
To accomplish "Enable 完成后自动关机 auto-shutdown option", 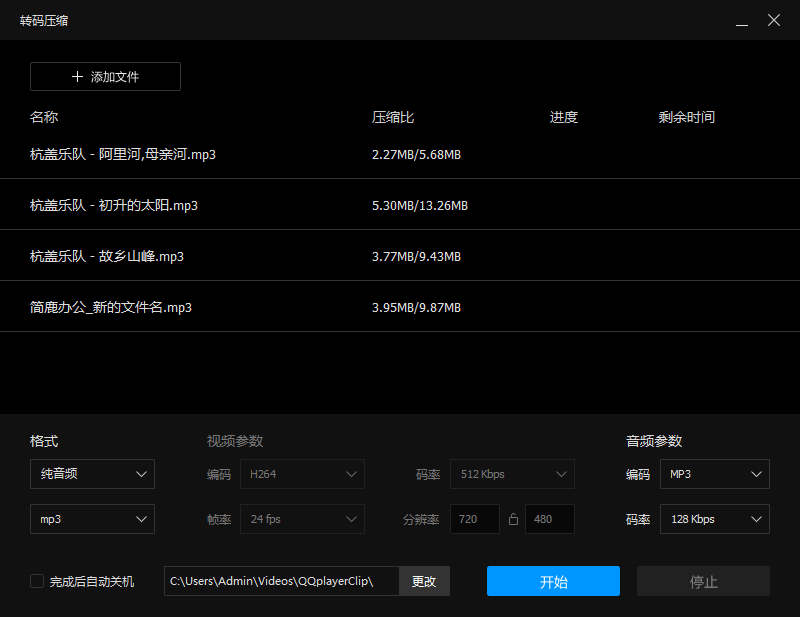I will point(37,581).
